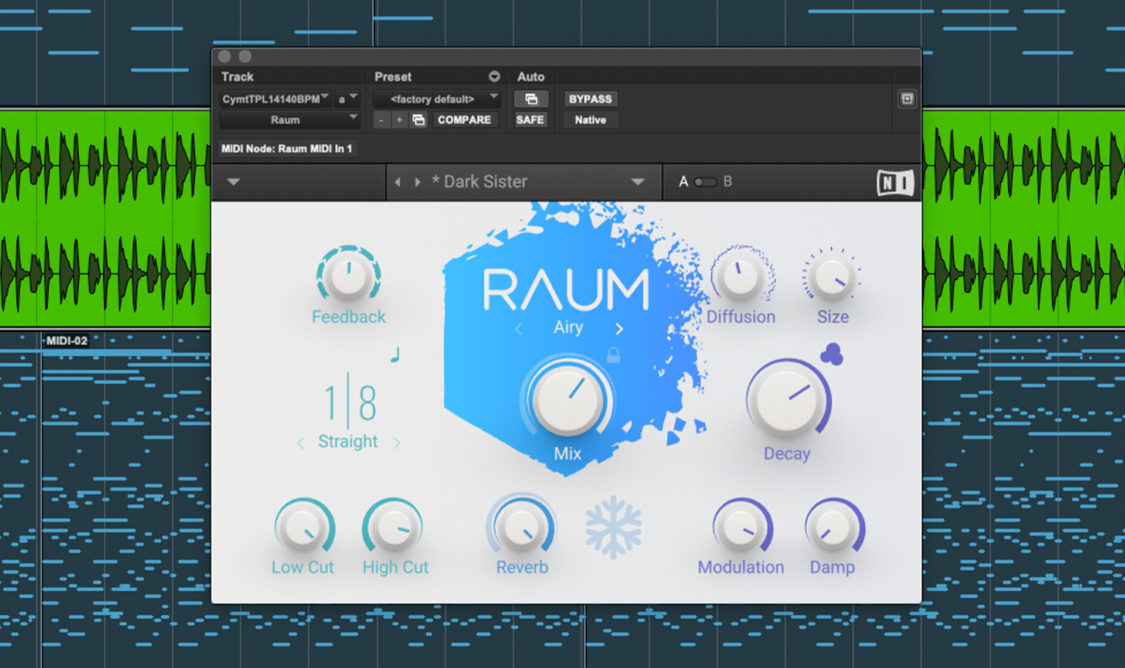The image size is (1125, 668).
Task: Open the <factory default> preset dropdown
Action: pyautogui.click(x=438, y=99)
